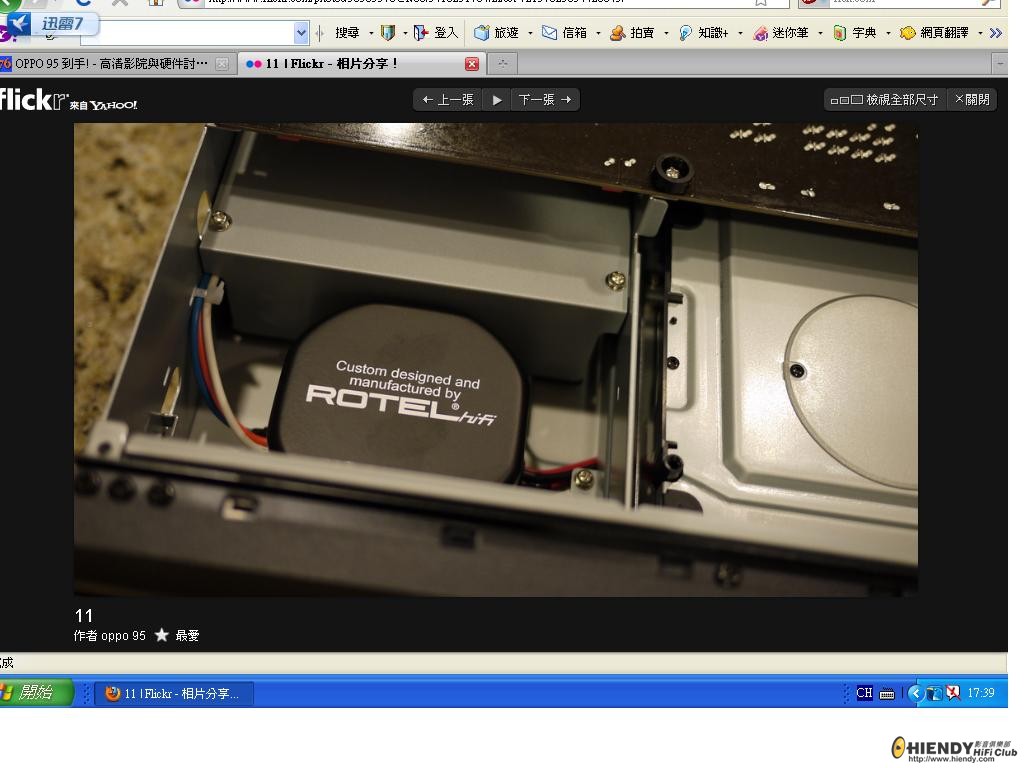Switch to the OPPO 95 到手 tab
1024x768 pixels.
point(110,63)
